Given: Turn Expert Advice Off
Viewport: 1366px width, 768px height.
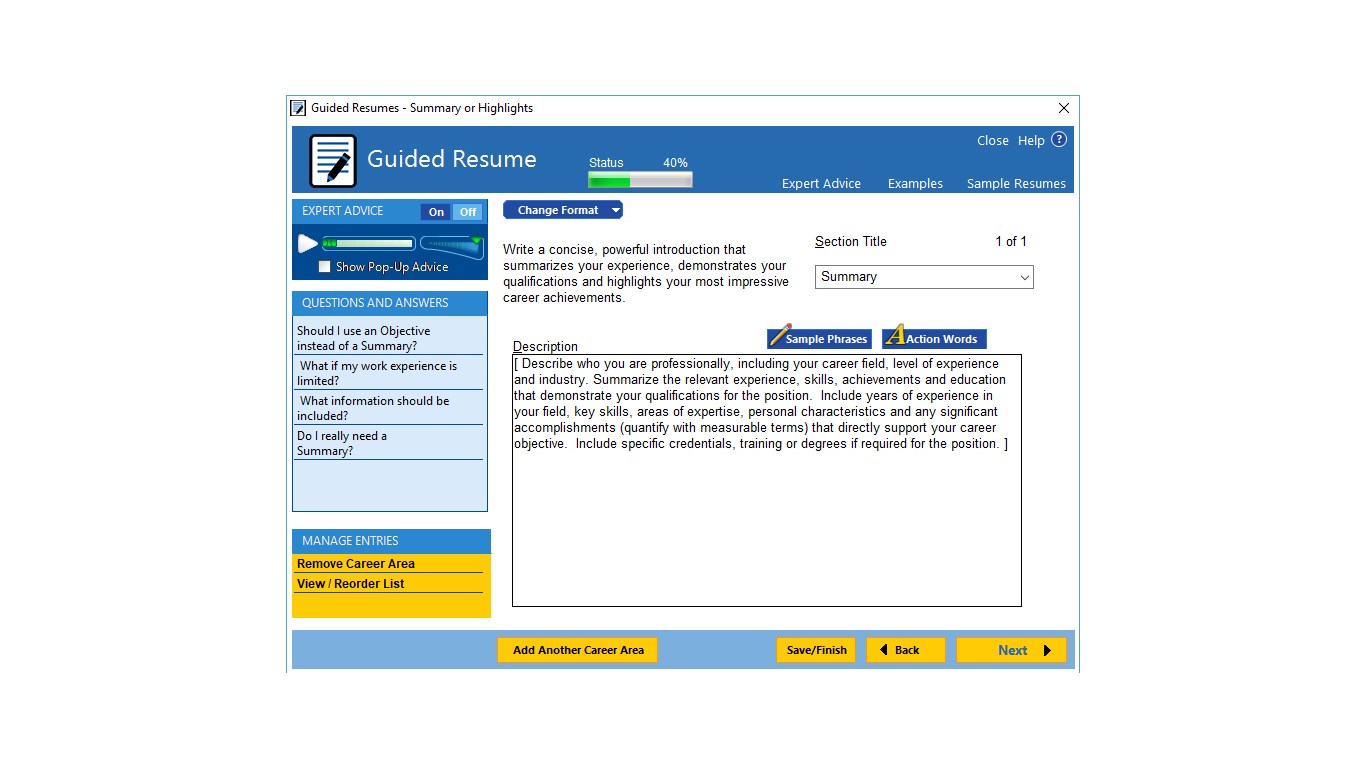Looking at the screenshot, I should (467, 212).
